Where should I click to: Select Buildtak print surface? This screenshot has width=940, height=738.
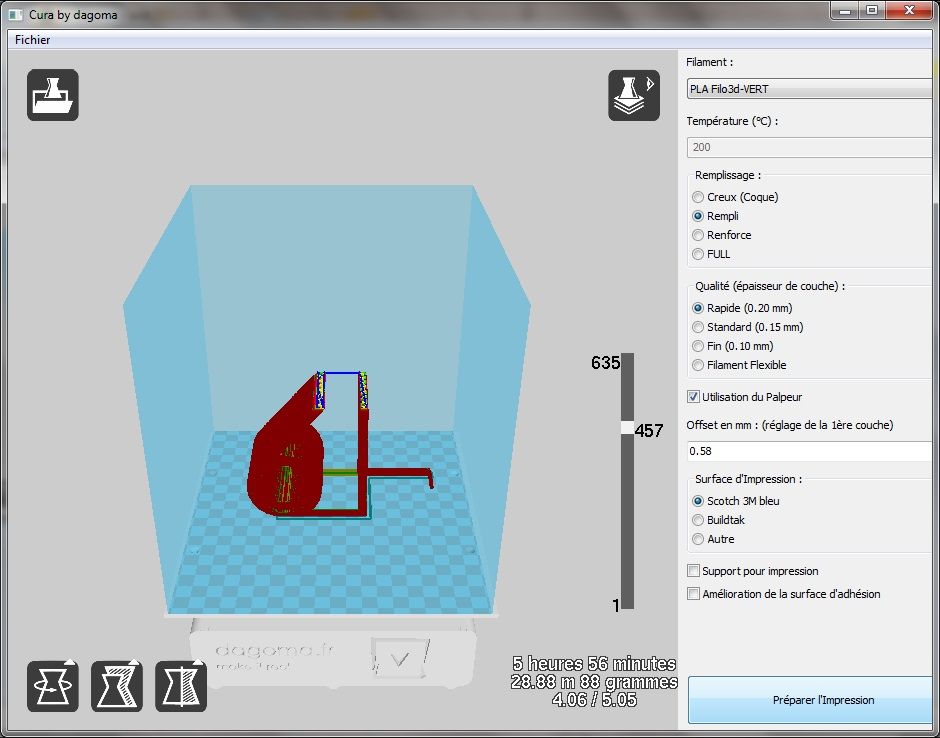pyautogui.click(x=719, y=520)
